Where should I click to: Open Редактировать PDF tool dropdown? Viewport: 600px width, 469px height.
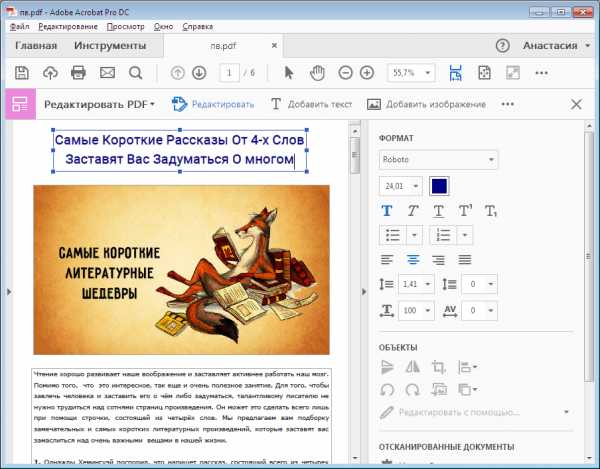[x=99, y=104]
